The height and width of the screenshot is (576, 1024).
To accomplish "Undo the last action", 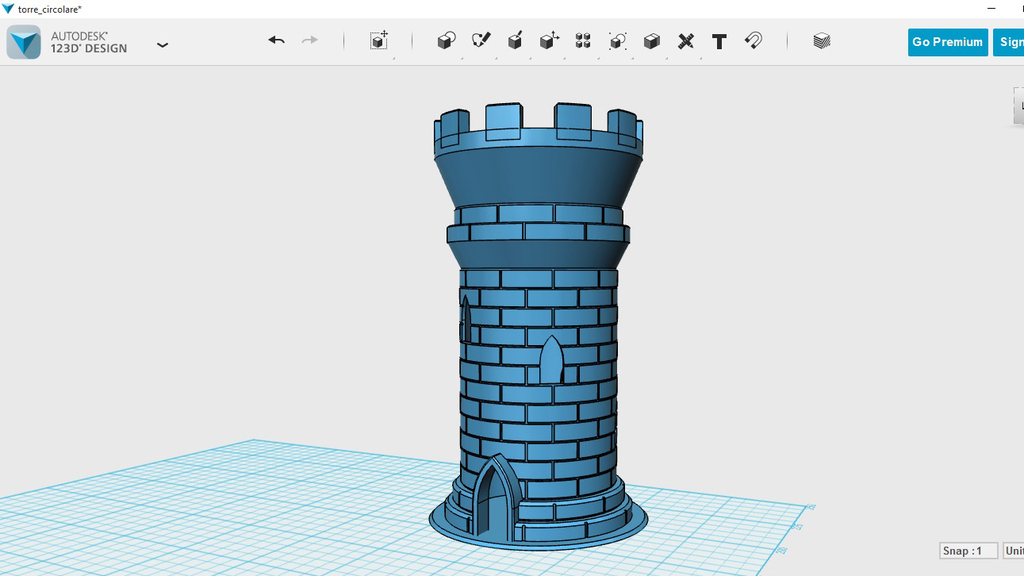I will tap(277, 41).
